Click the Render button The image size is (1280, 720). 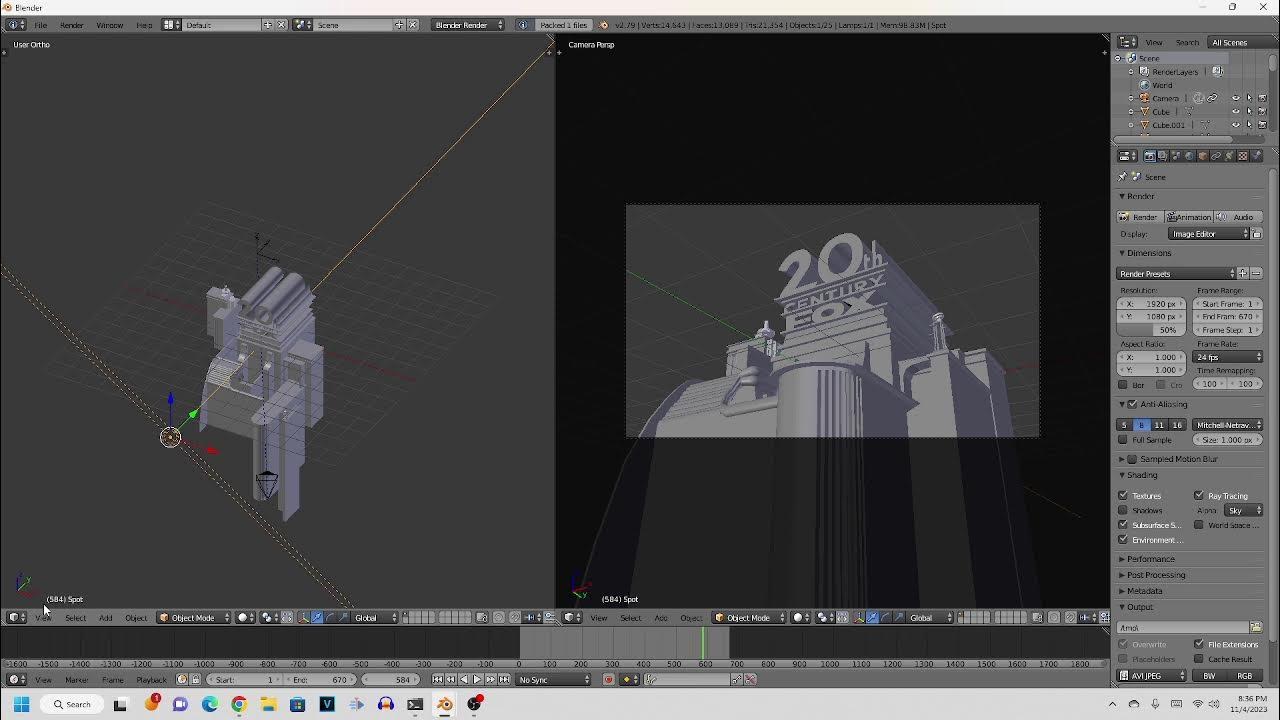[1140, 217]
